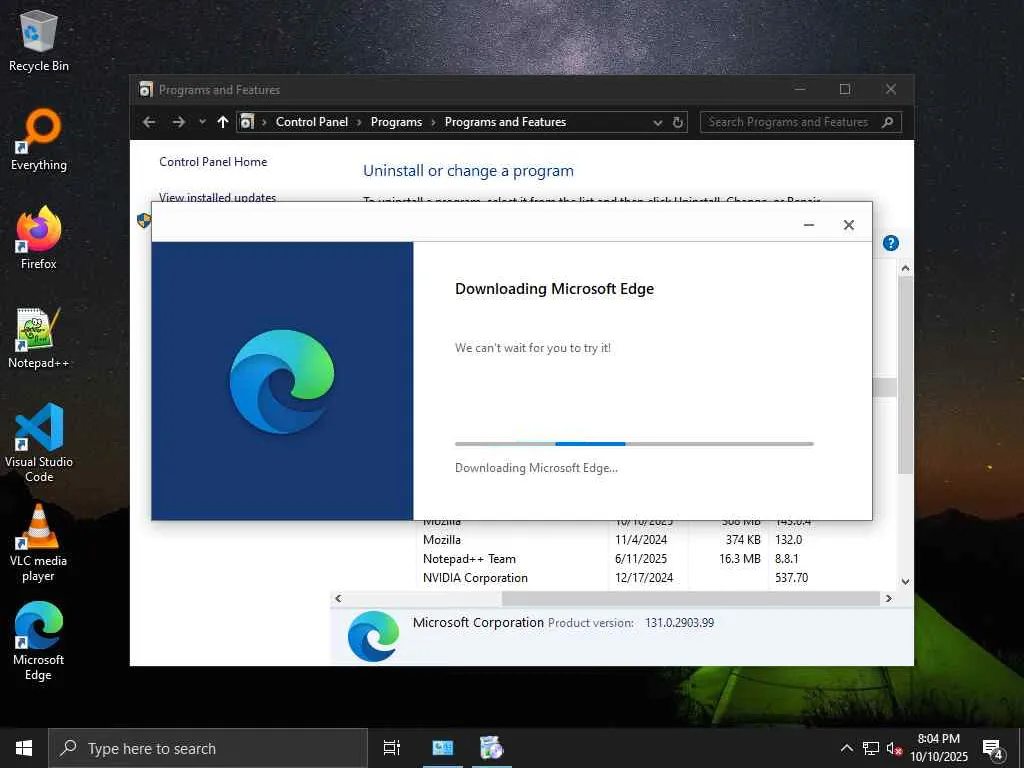Viewport: 1024px width, 768px height.
Task: Launch Everything search from desktop
Action: pyautogui.click(x=39, y=140)
